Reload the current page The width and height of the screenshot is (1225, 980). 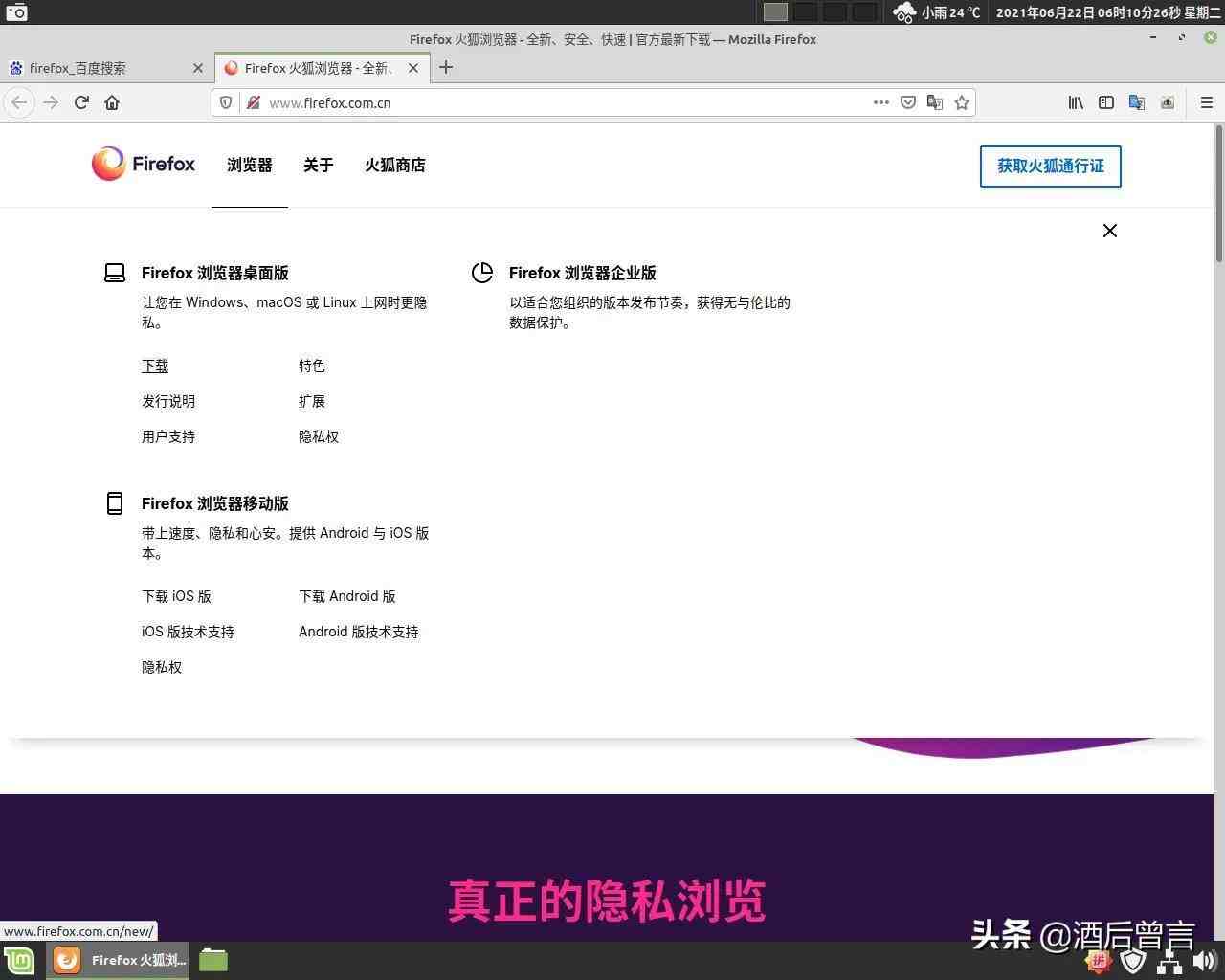(81, 102)
